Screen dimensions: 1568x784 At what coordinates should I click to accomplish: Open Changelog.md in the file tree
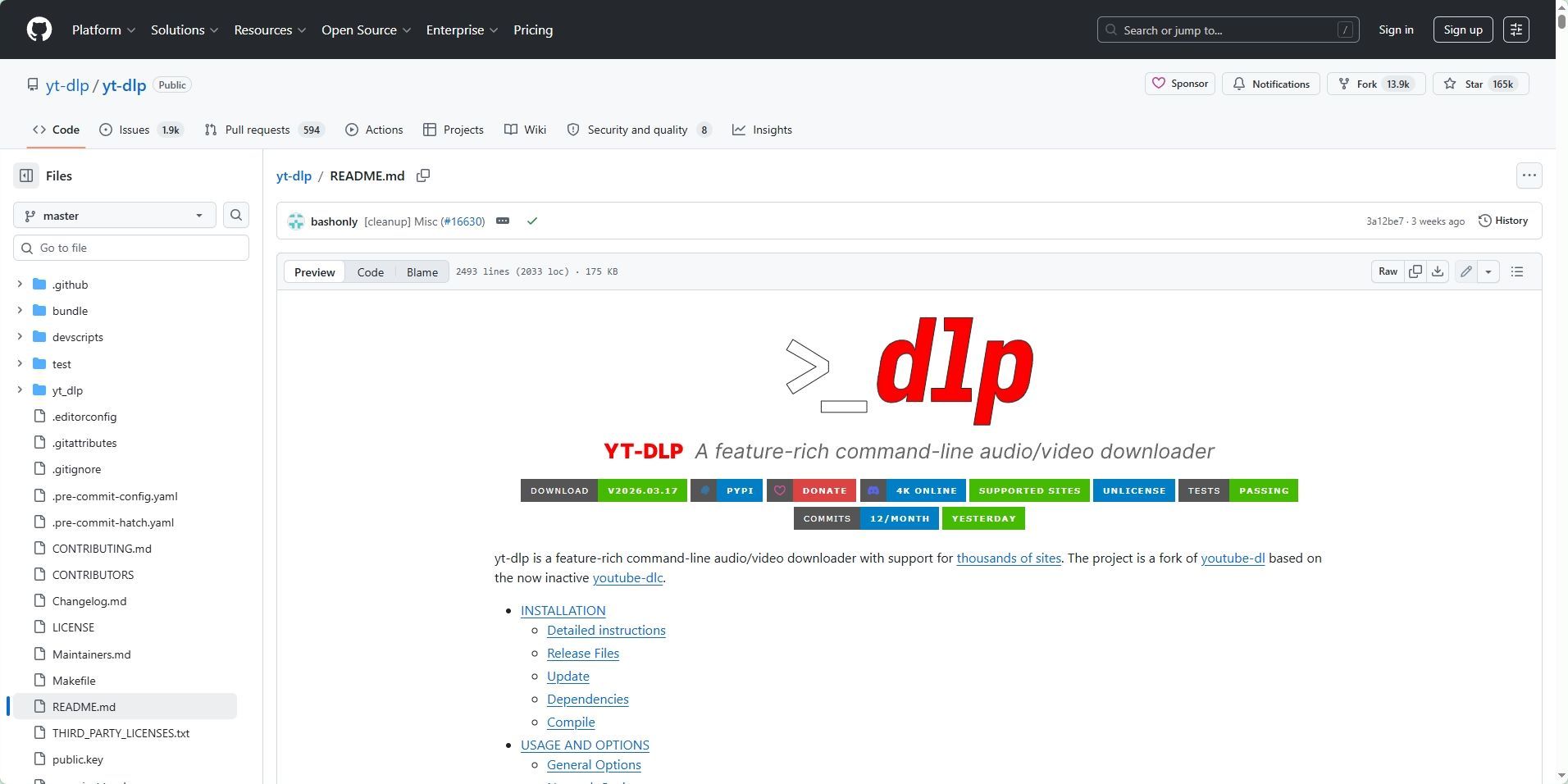pos(89,601)
